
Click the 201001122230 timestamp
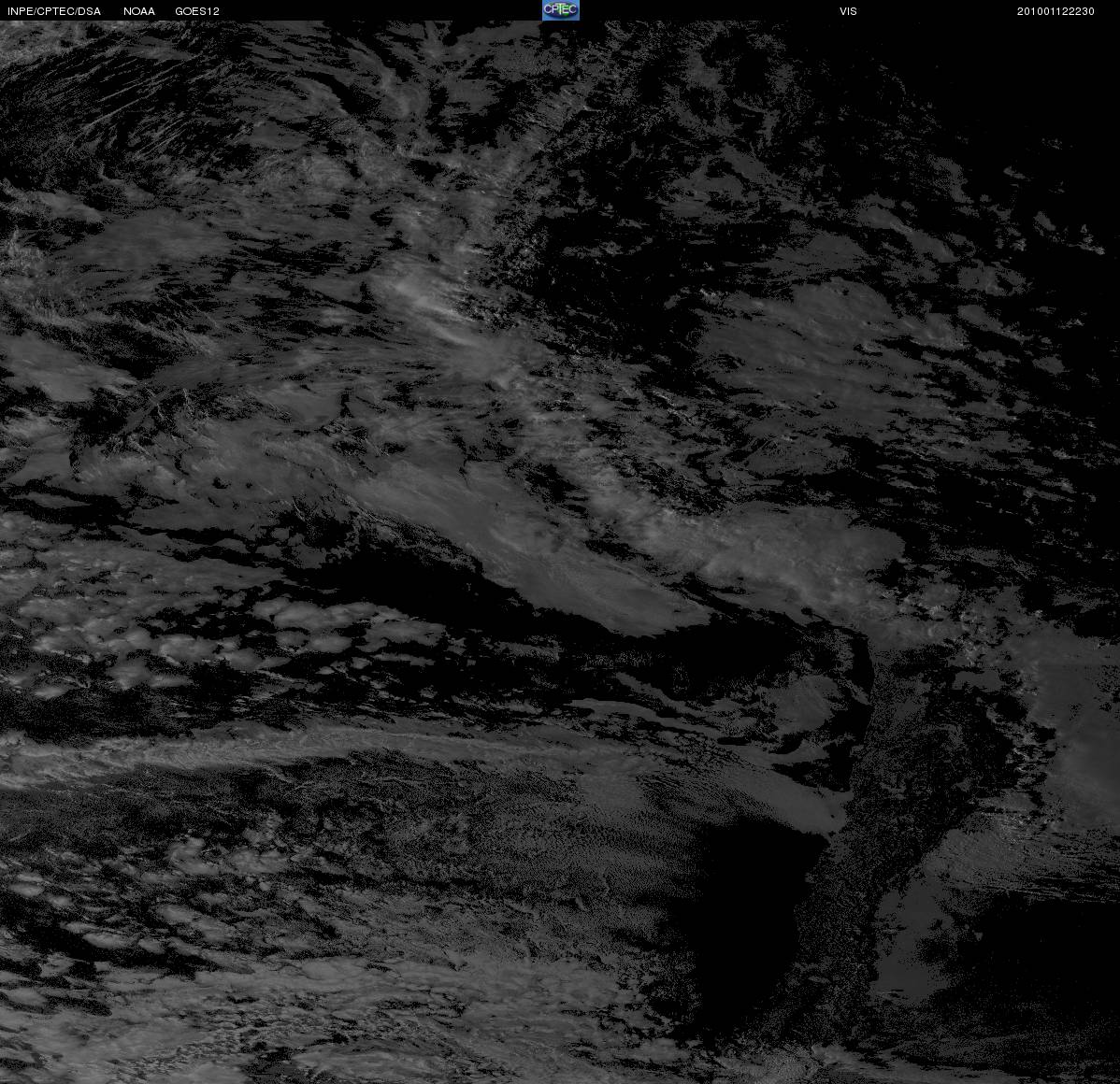click(x=1055, y=11)
